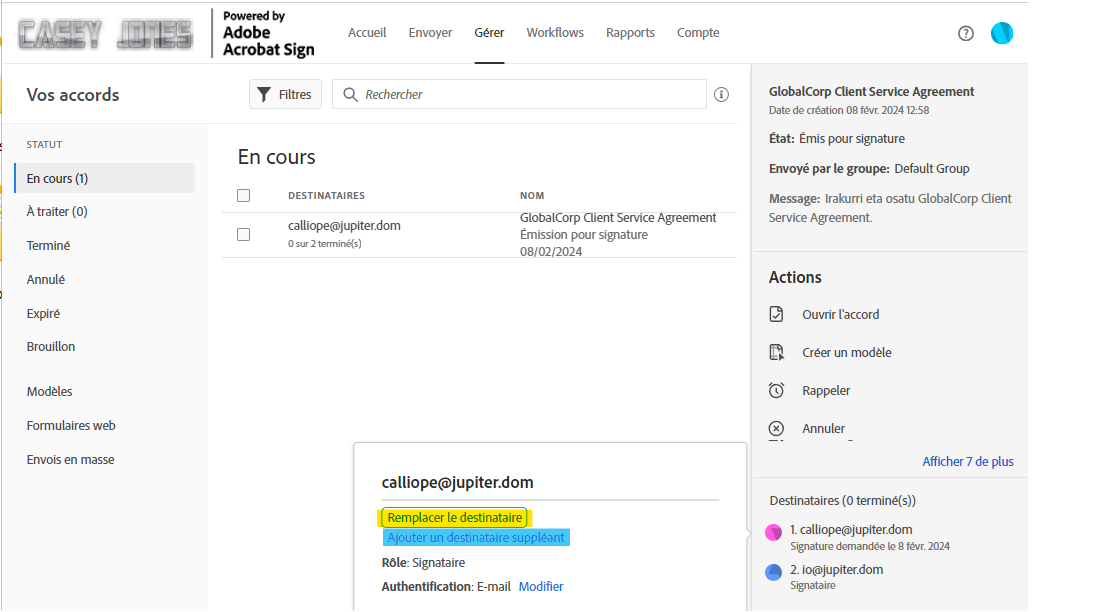Open the Workflows menu item
Viewport: 1096px width, 612px height.
(555, 32)
